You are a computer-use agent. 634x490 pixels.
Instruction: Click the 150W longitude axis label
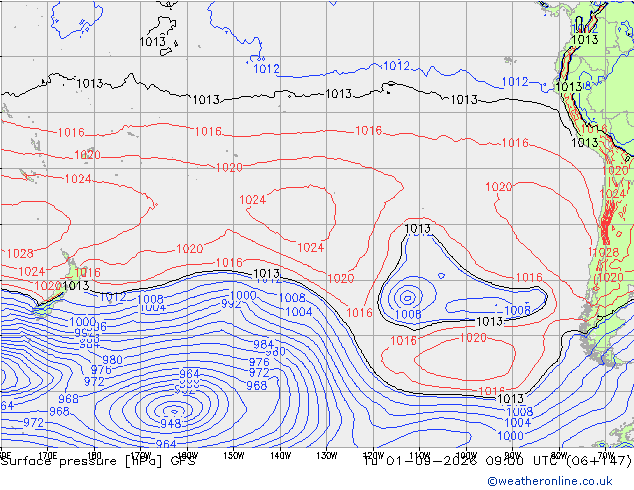[234, 456]
